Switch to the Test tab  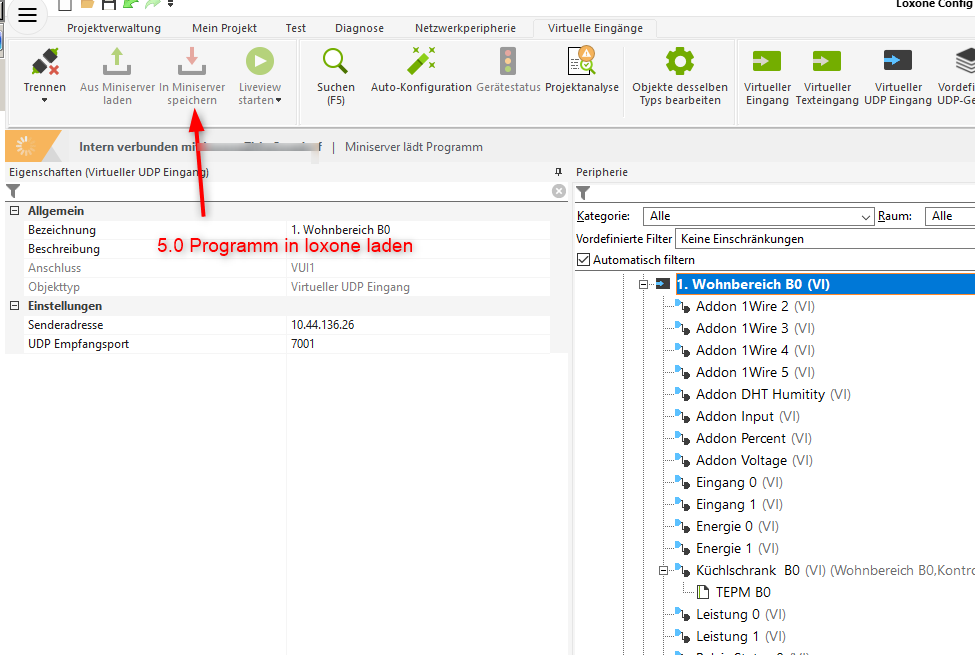(295, 28)
